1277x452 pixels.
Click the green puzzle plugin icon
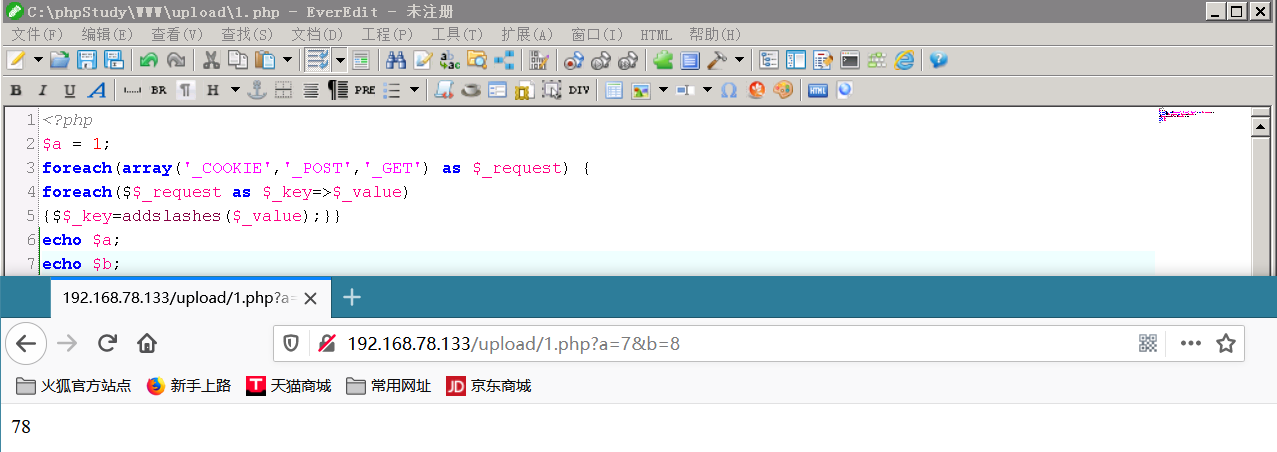pyautogui.click(x=662, y=60)
